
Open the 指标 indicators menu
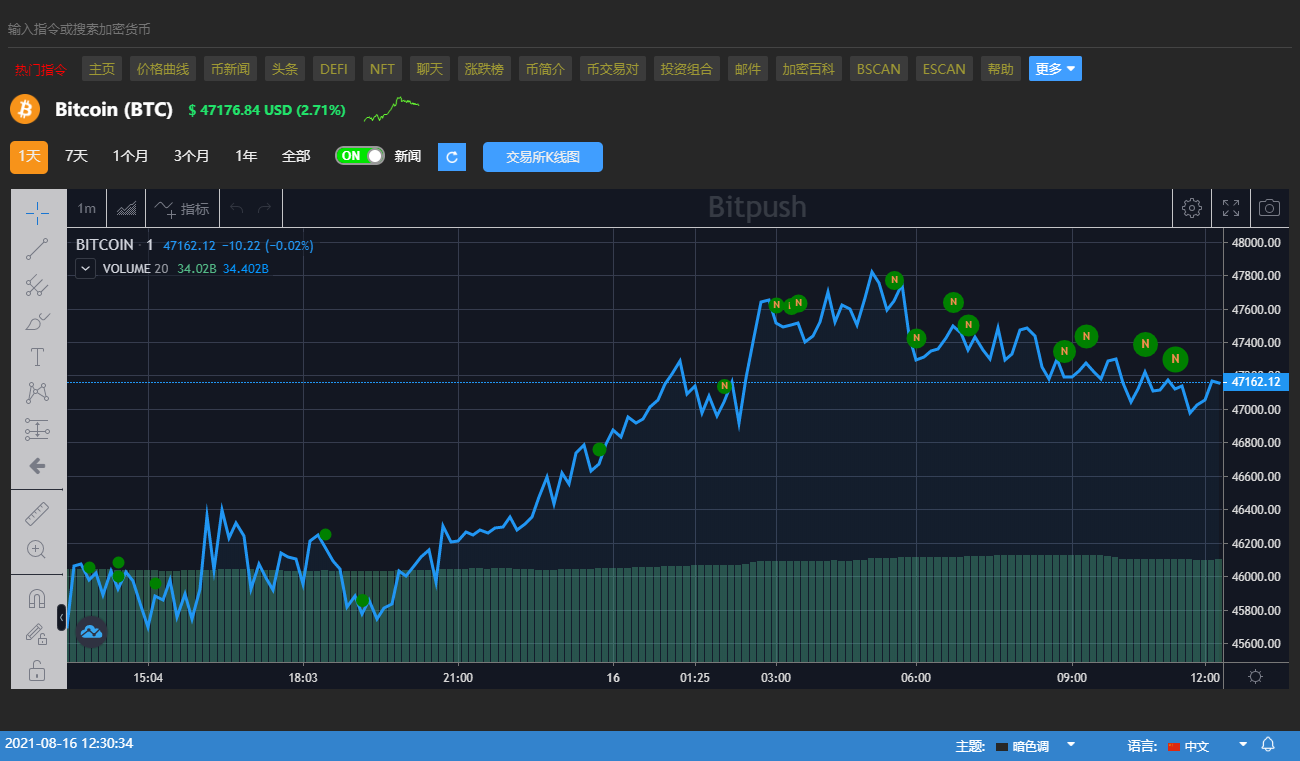[x=182, y=209]
